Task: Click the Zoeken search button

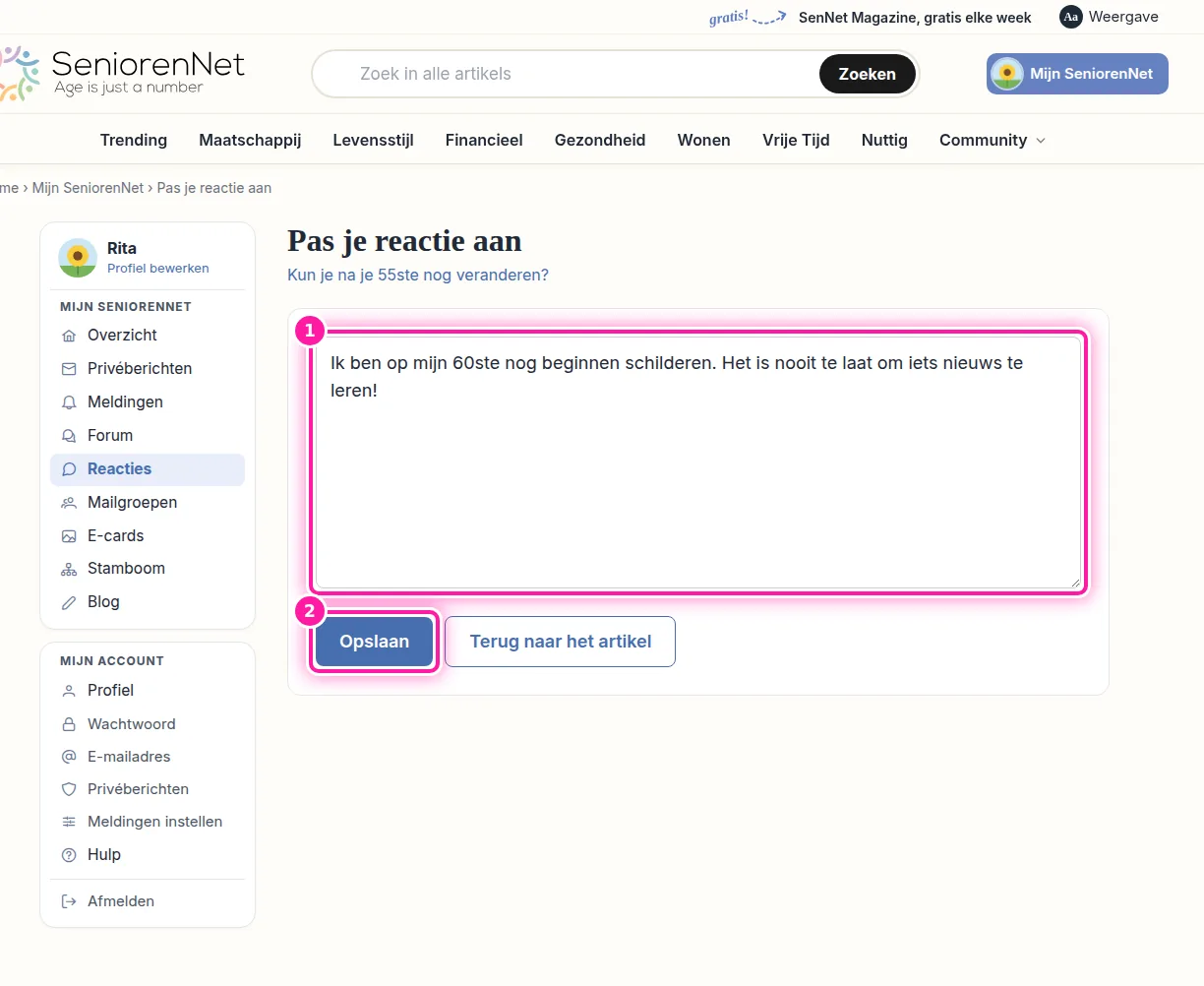Action: coord(868,74)
